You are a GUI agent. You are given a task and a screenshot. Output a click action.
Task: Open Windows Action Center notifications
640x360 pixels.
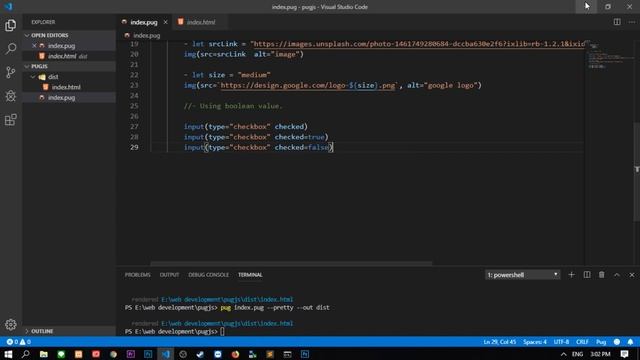point(624,354)
